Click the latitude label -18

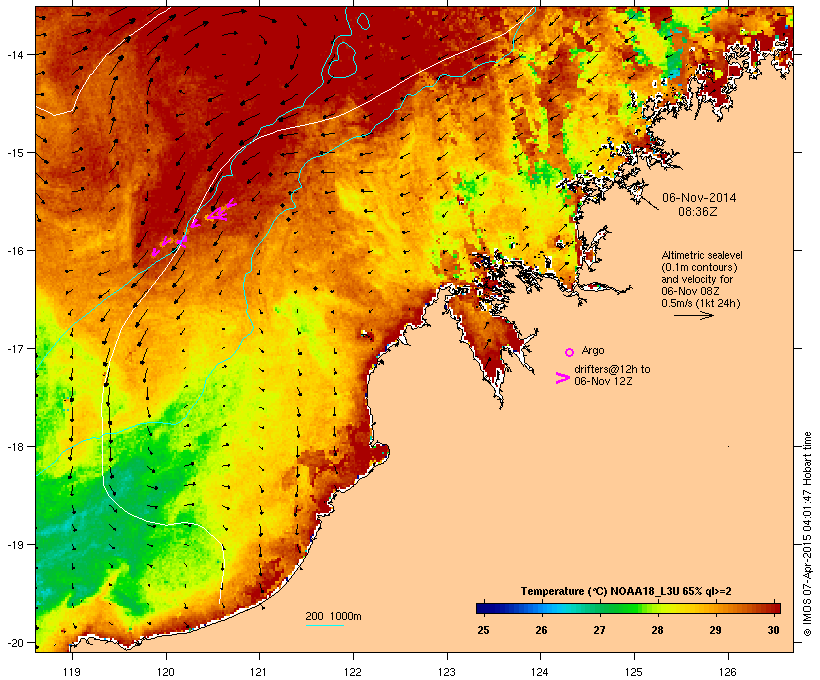(x=15, y=447)
